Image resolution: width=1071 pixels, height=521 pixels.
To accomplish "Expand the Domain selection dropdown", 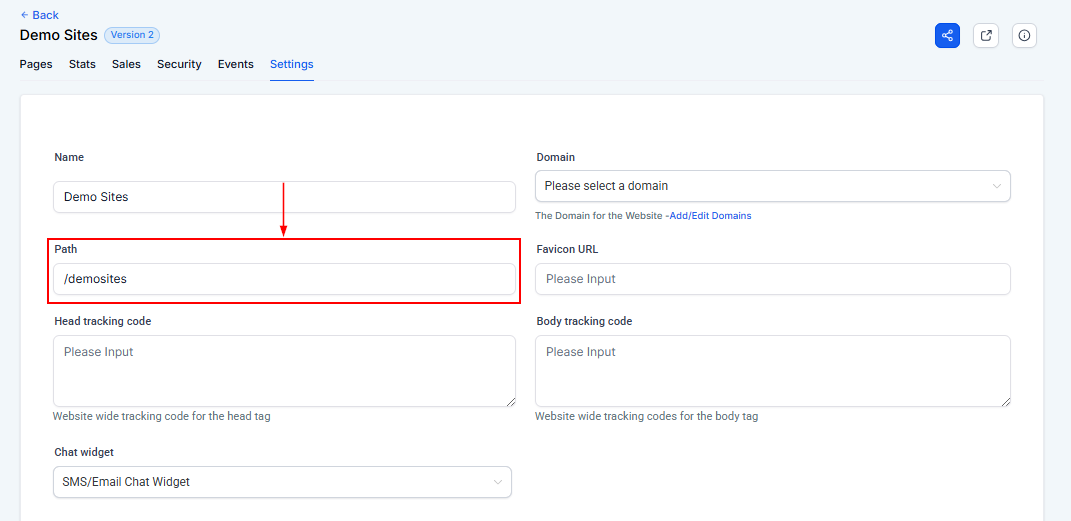I will pos(772,186).
